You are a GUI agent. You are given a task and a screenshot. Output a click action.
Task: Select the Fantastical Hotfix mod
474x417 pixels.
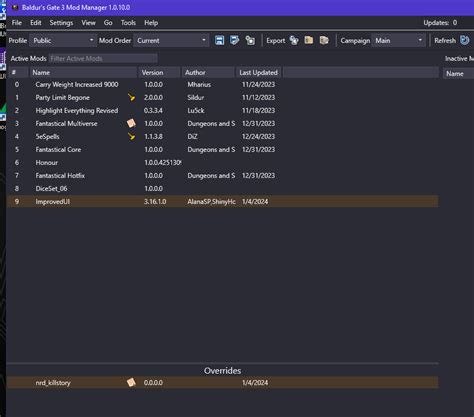[x=223, y=175]
